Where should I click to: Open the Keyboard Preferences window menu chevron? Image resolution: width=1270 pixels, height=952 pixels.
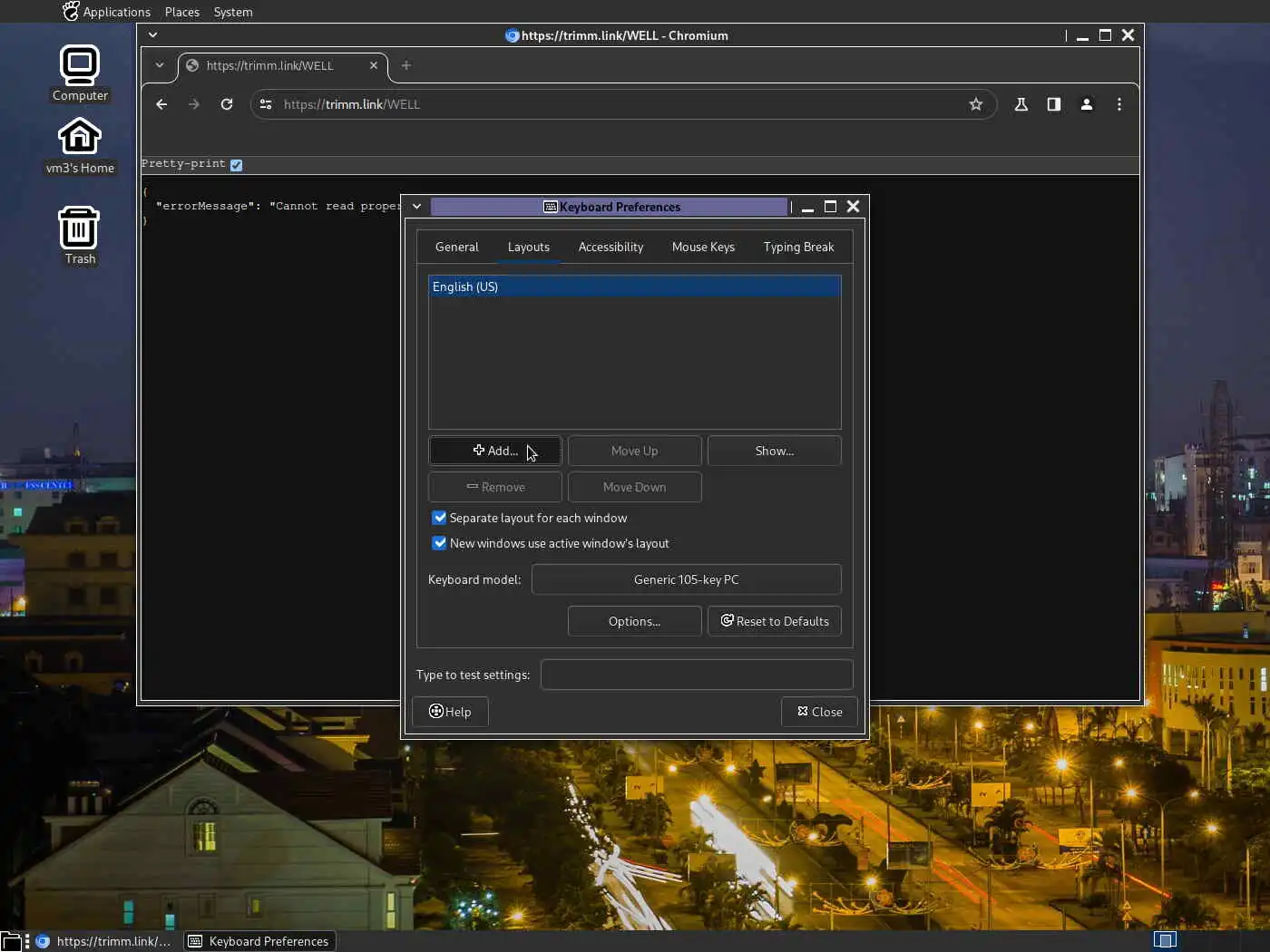click(x=416, y=207)
